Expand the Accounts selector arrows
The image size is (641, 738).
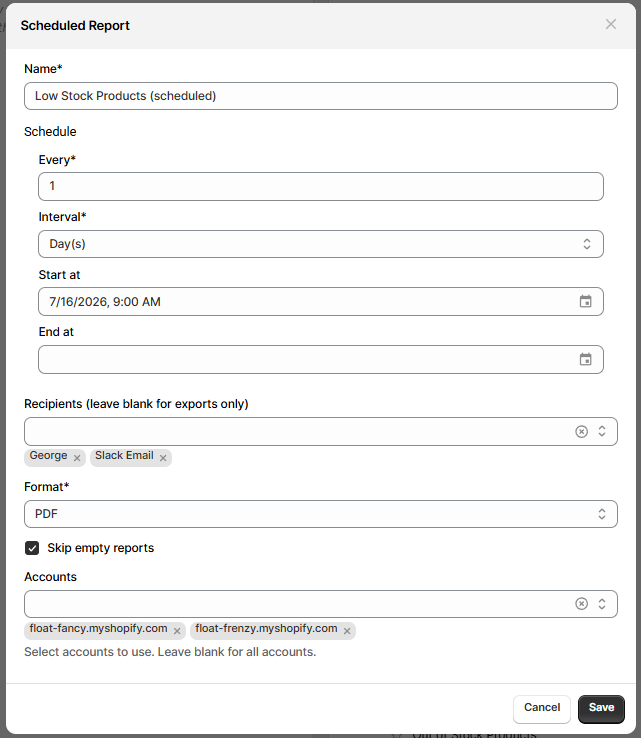coord(602,603)
